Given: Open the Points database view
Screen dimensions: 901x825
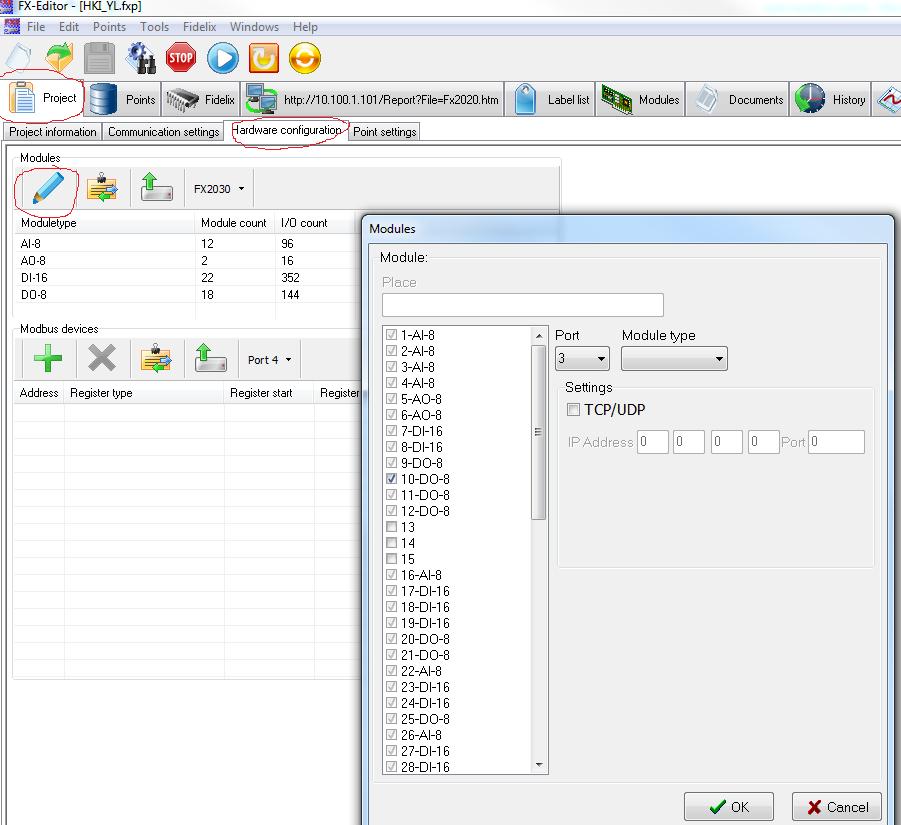Looking at the screenshot, I should click(x=123, y=99).
